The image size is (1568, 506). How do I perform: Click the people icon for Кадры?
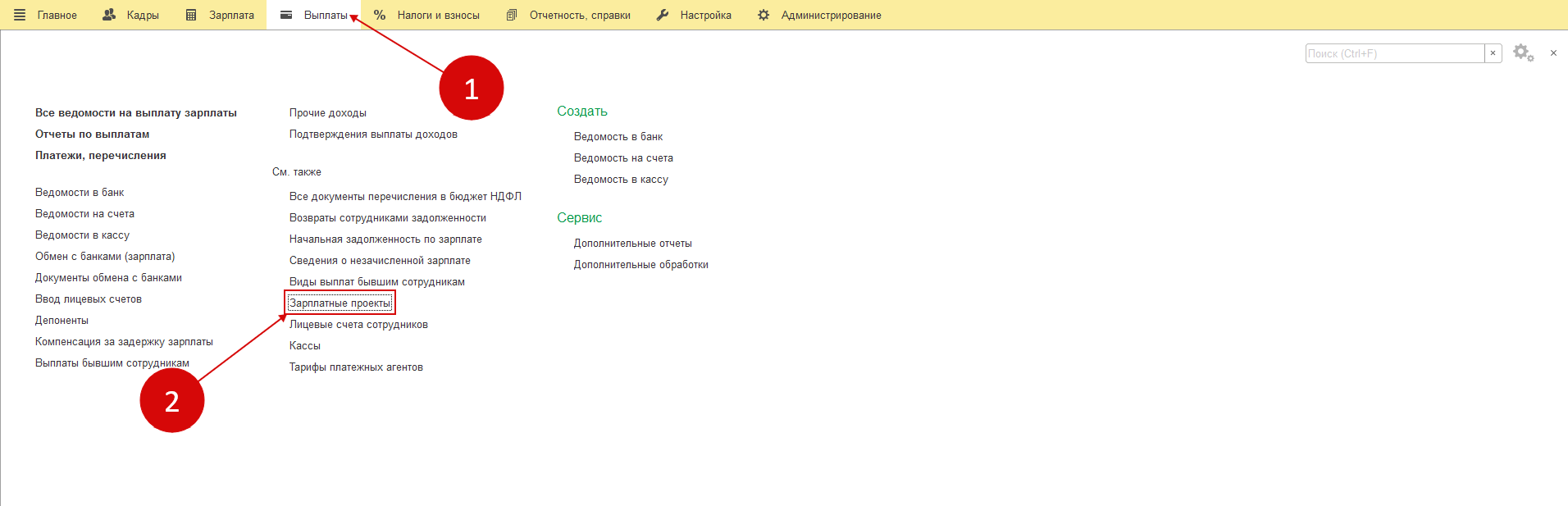click(x=109, y=15)
